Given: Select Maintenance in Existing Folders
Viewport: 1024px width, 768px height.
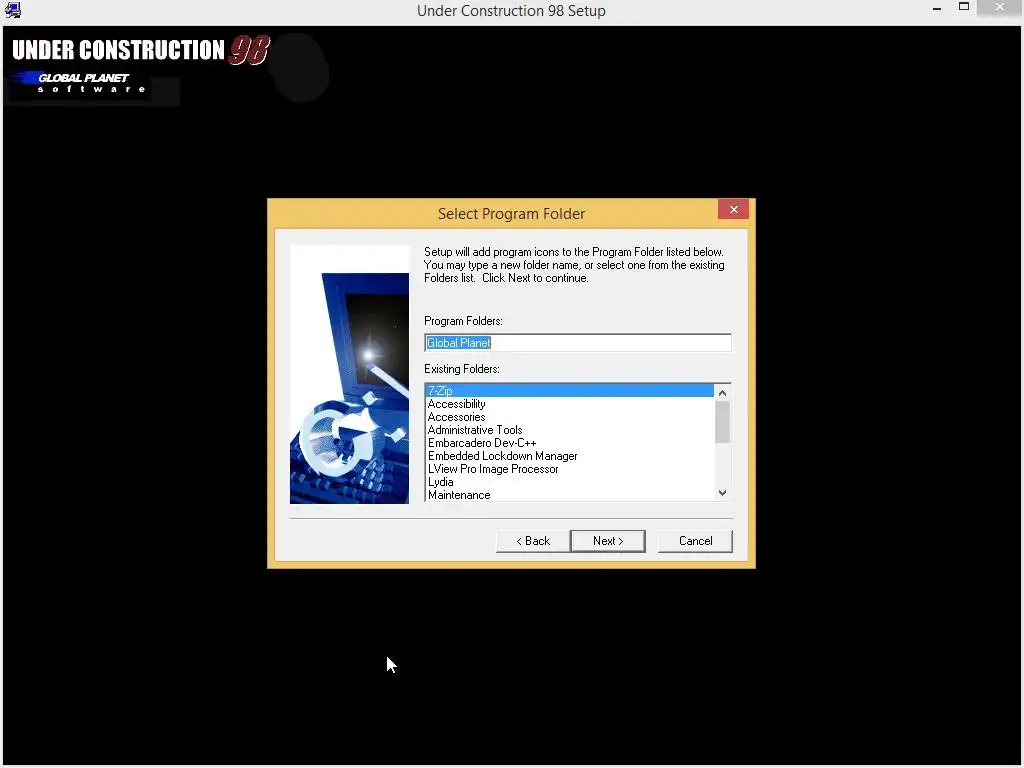Looking at the screenshot, I should [569, 495].
